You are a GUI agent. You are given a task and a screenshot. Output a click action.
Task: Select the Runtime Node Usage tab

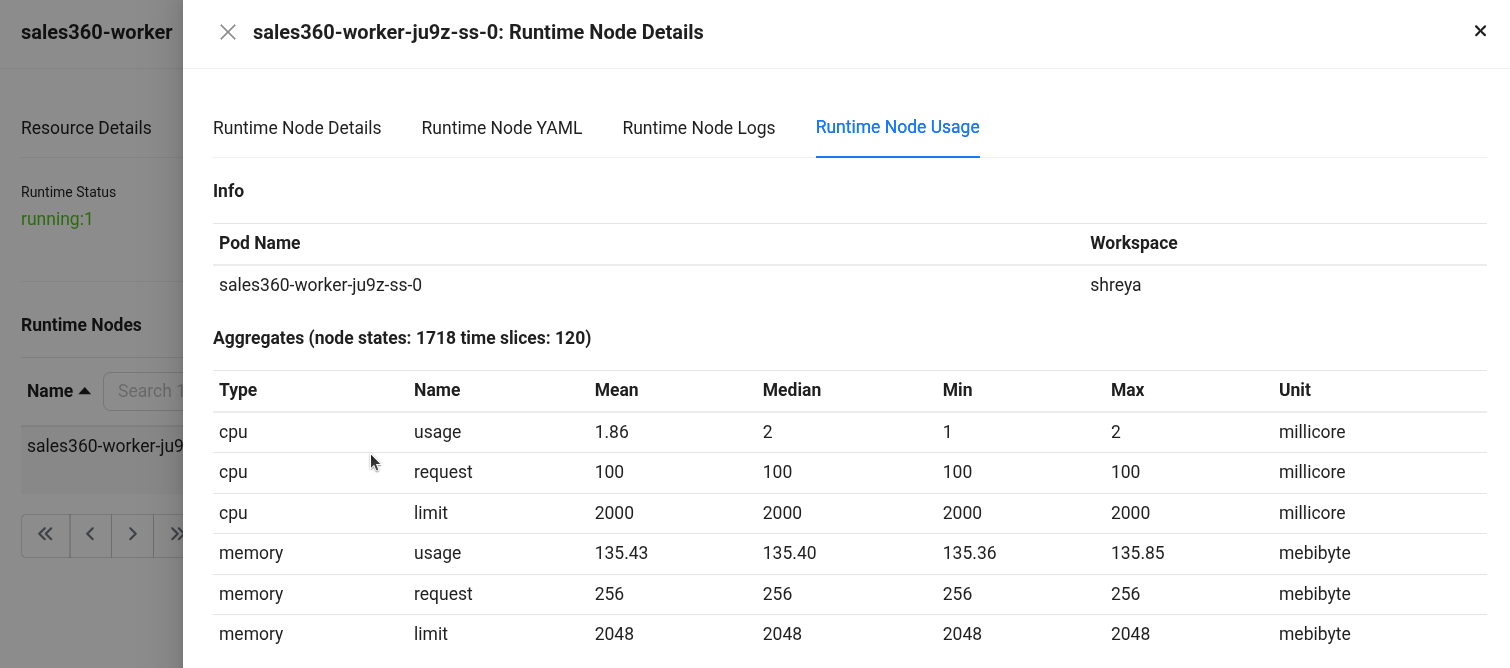pyautogui.click(x=897, y=127)
